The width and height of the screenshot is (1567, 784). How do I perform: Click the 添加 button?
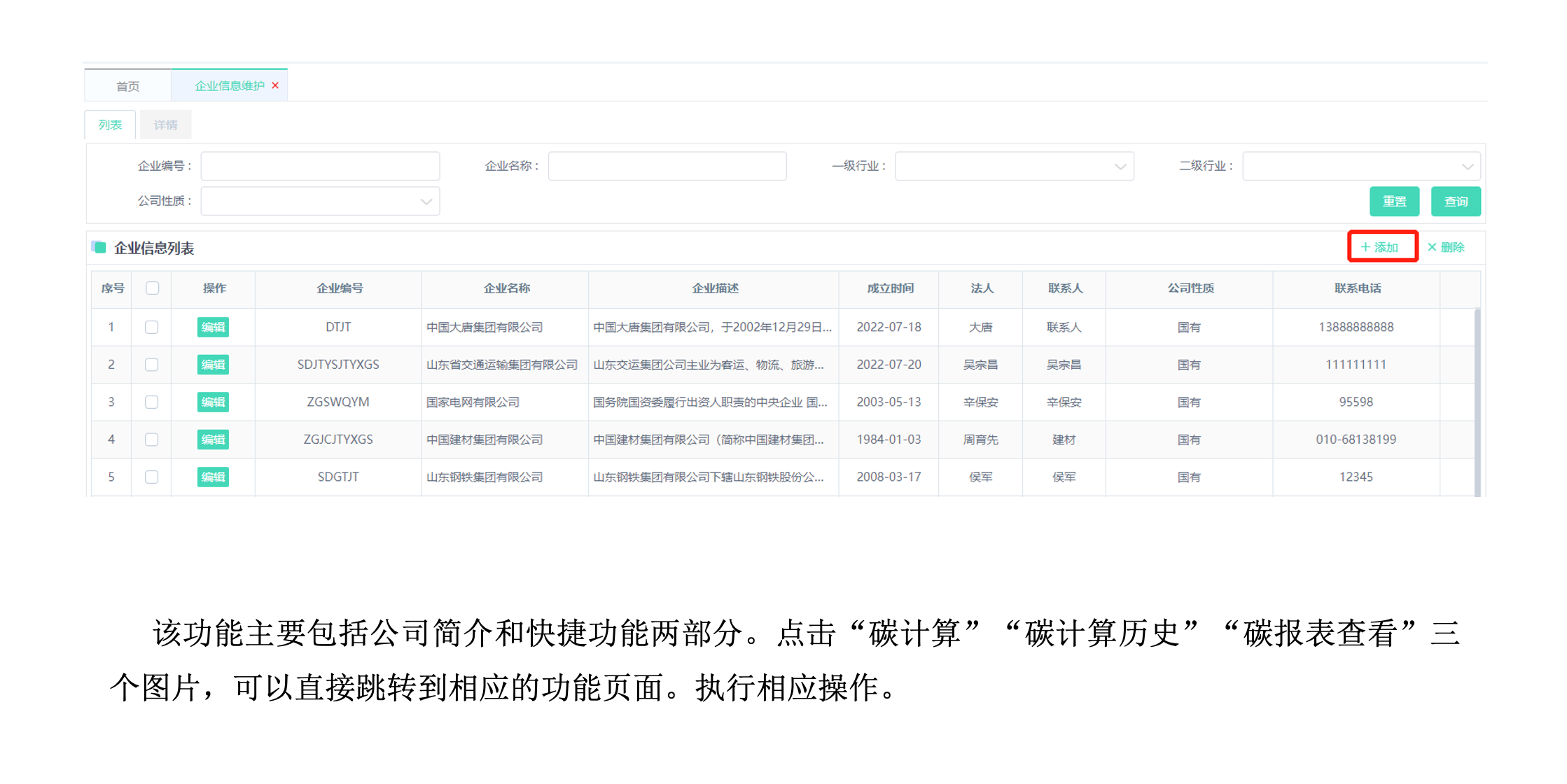[1379, 247]
